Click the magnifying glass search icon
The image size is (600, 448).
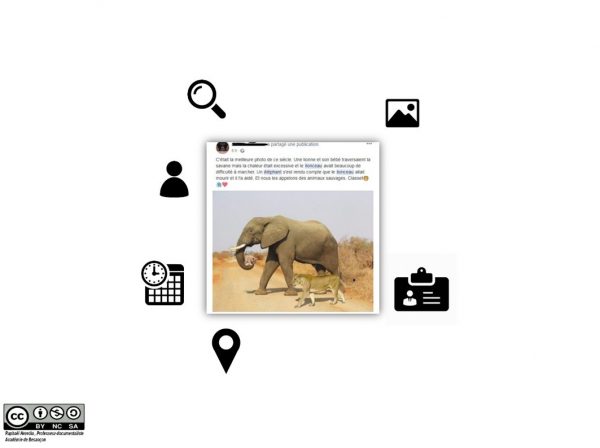pyautogui.click(x=206, y=99)
